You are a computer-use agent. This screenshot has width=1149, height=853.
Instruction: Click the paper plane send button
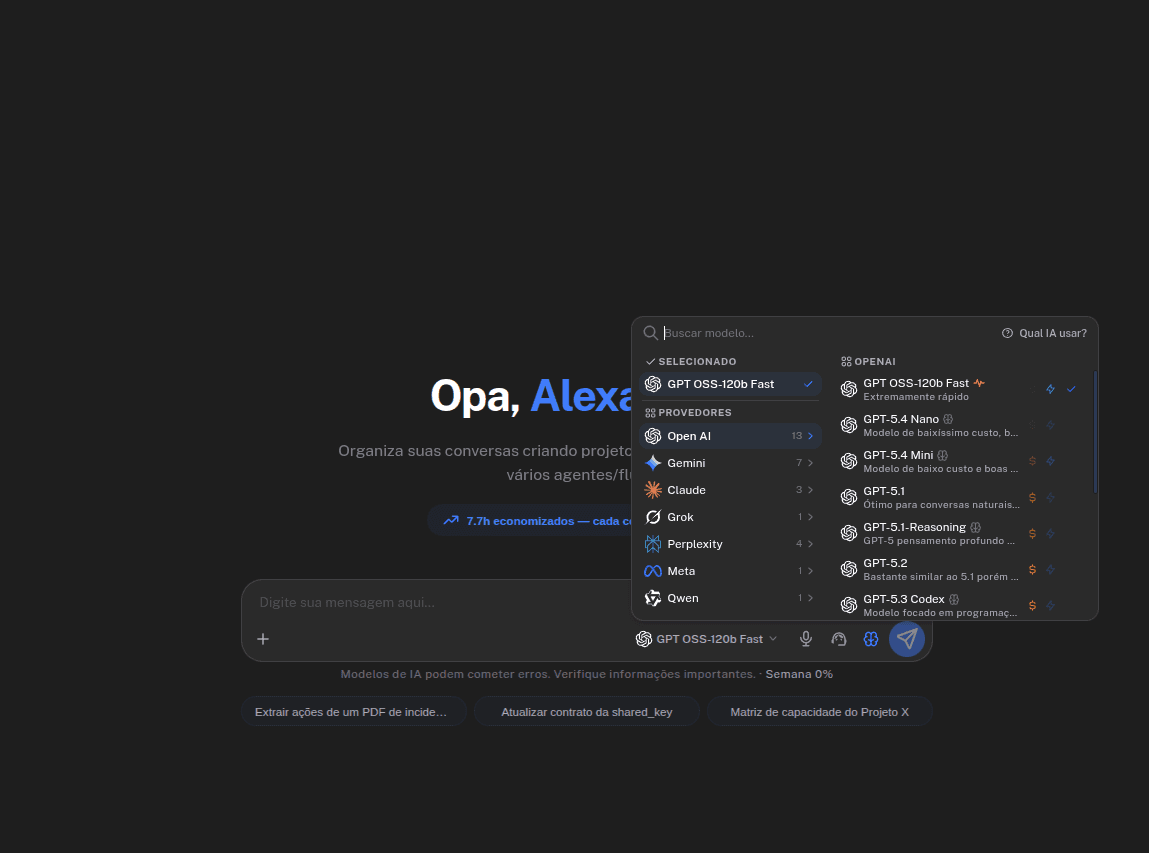[906, 639]
